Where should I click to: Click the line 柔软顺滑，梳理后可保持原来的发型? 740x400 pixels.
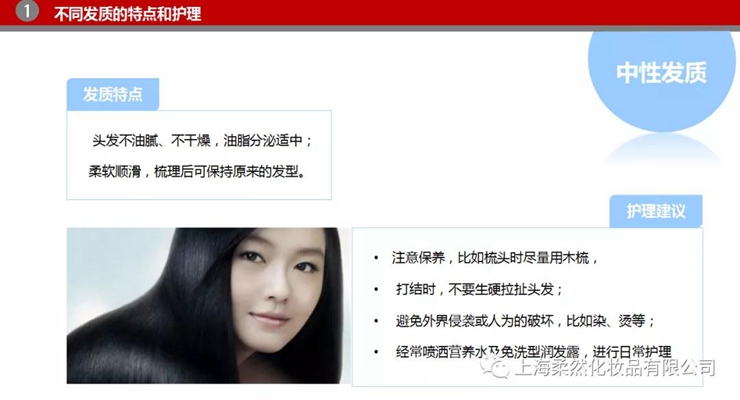[x=197, y=171]
